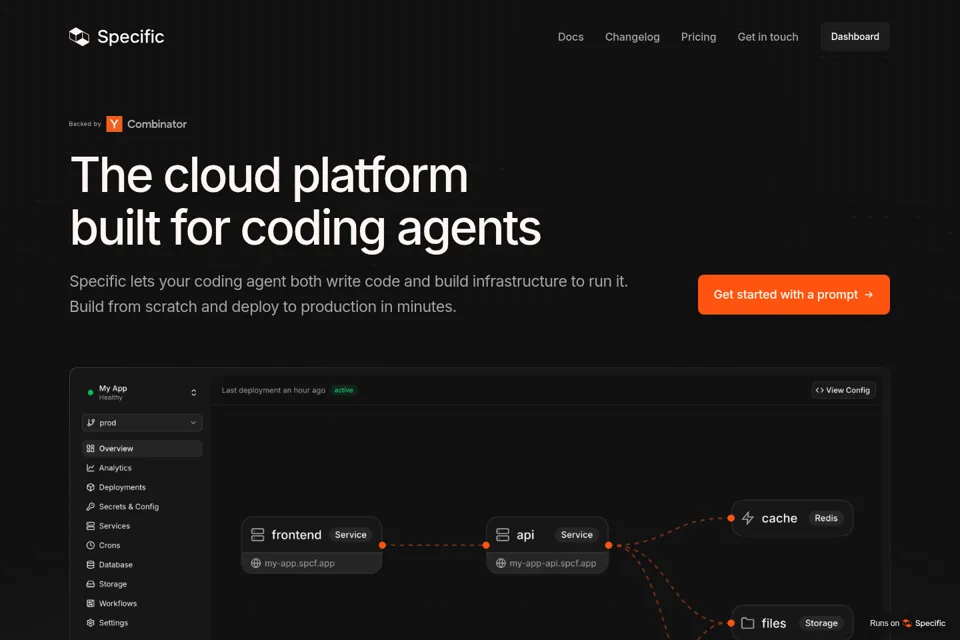960x640 pixels.
Task: Click the Runs on Specific badge
Action: pos(907,623)
